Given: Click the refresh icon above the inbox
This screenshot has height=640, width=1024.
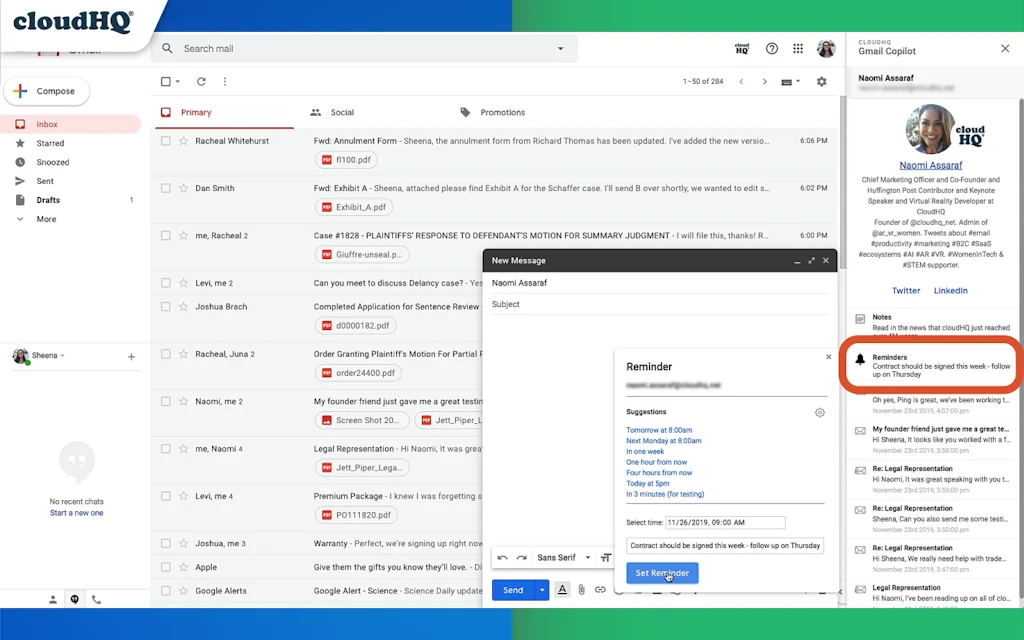Looking at the screenshot, I should (201, 81).
